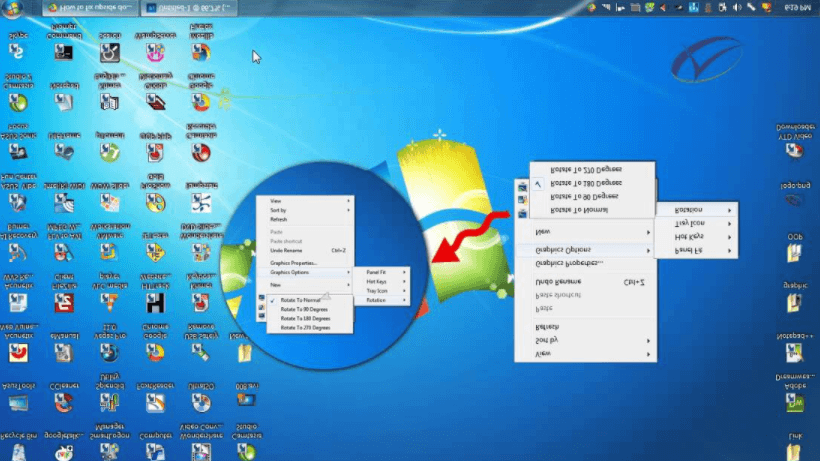This screenshot has height=461, width=820.
Task: Switch to the 'How to fix upside do...' taskbar window
Action: coord(90,8)
